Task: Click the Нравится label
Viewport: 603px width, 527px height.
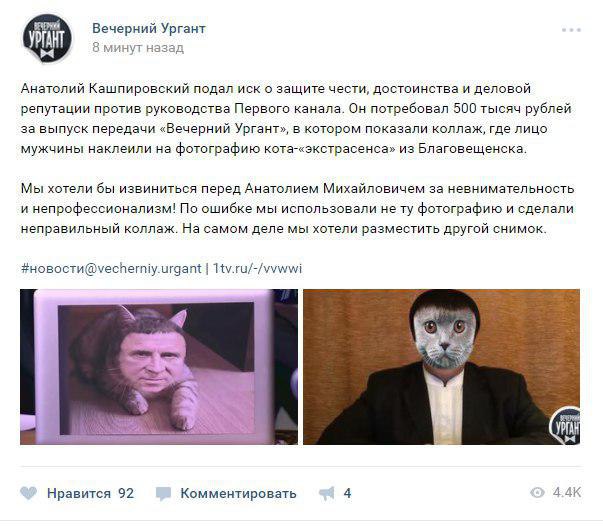Action: (79, 493)
